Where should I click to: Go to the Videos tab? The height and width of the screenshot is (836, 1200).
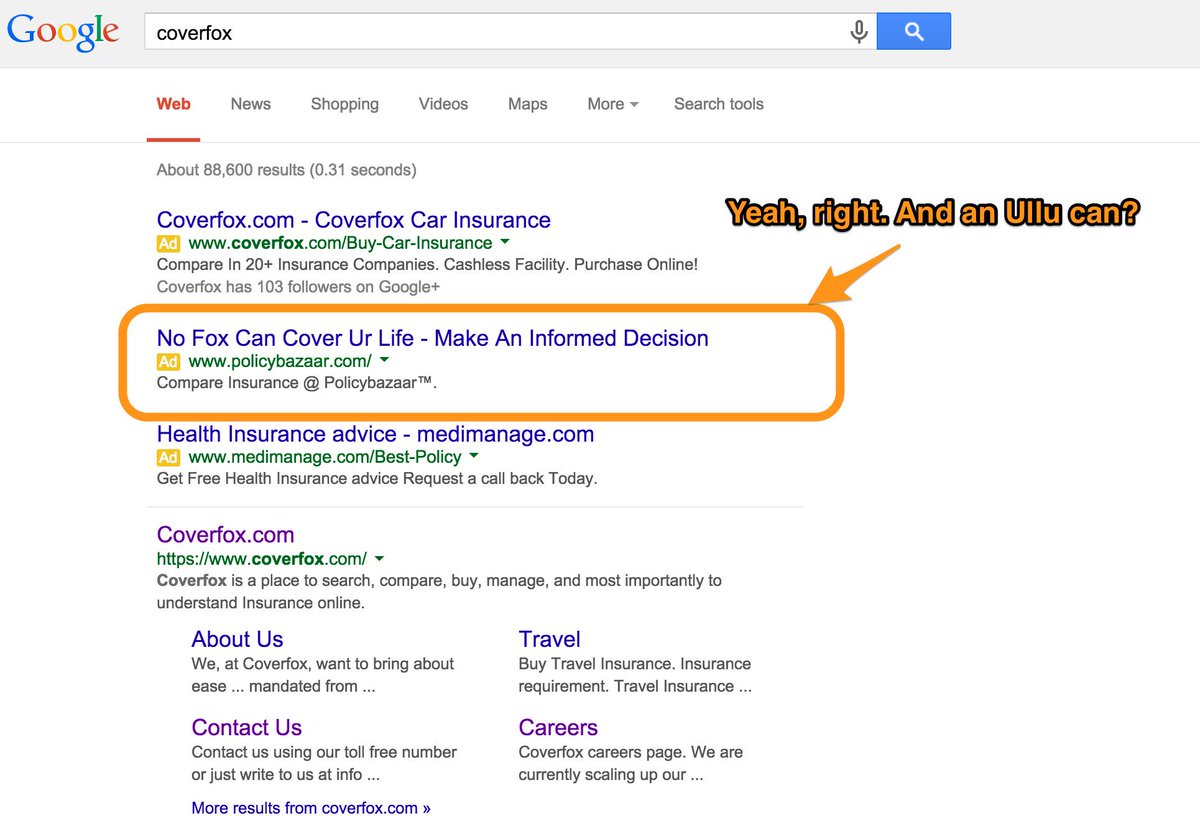pos(443,104)
